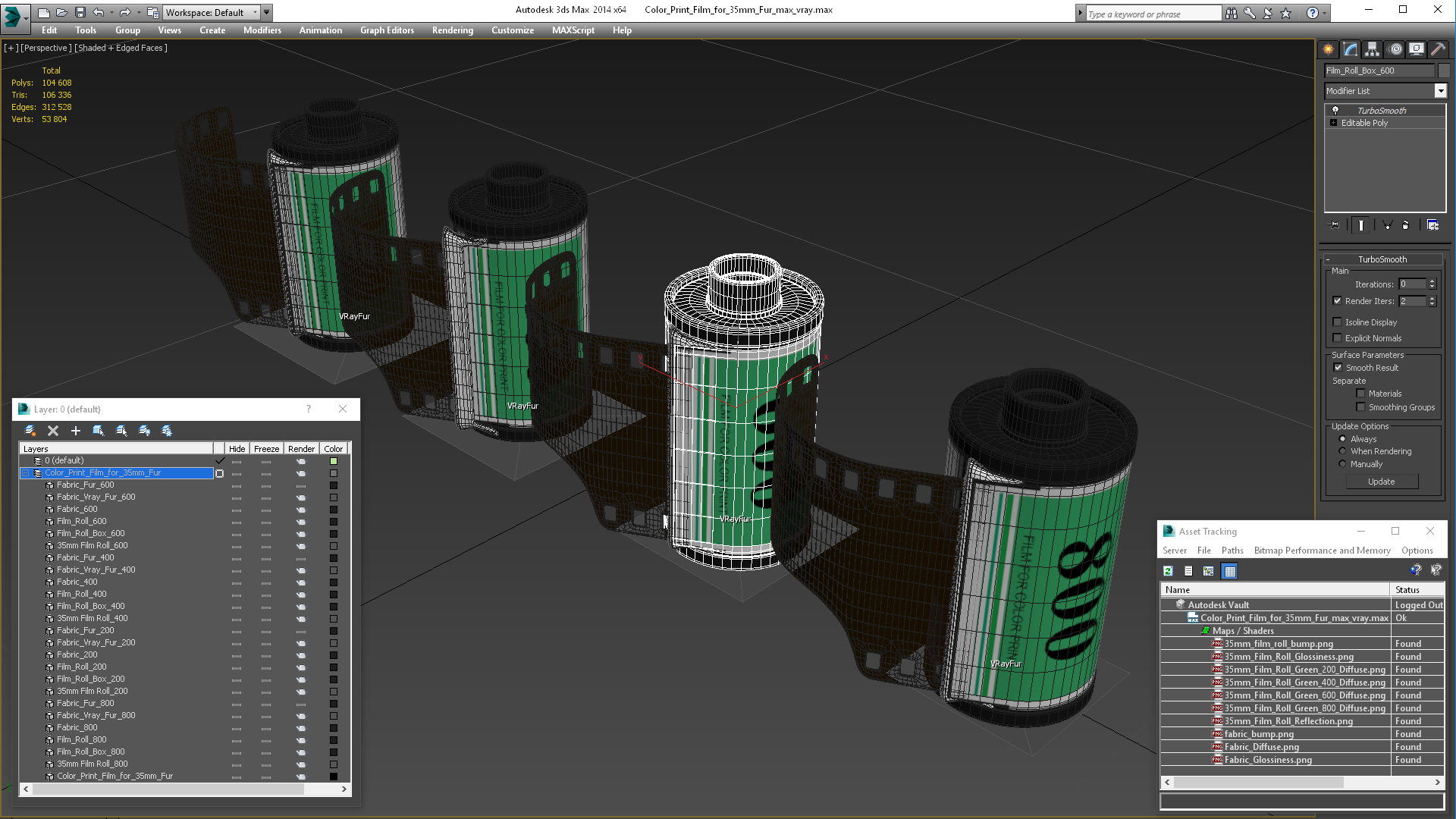Open the undo history dropdown arrow
1456x819 pixels.
pyautogui.click(x=111, y=13)
